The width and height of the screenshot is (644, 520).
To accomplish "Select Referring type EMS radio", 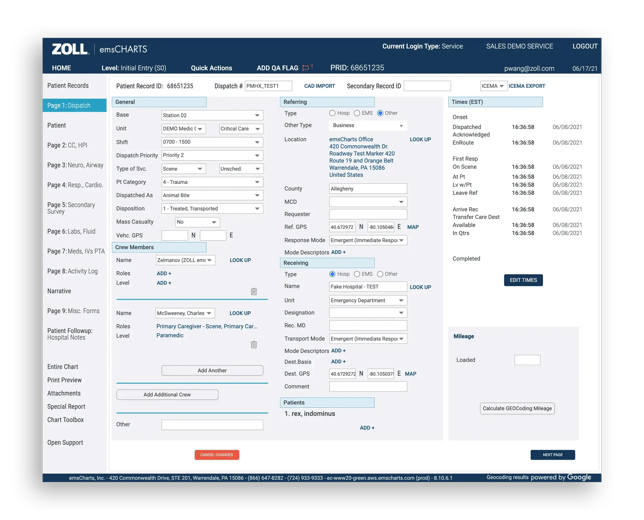I will (357, 113).
